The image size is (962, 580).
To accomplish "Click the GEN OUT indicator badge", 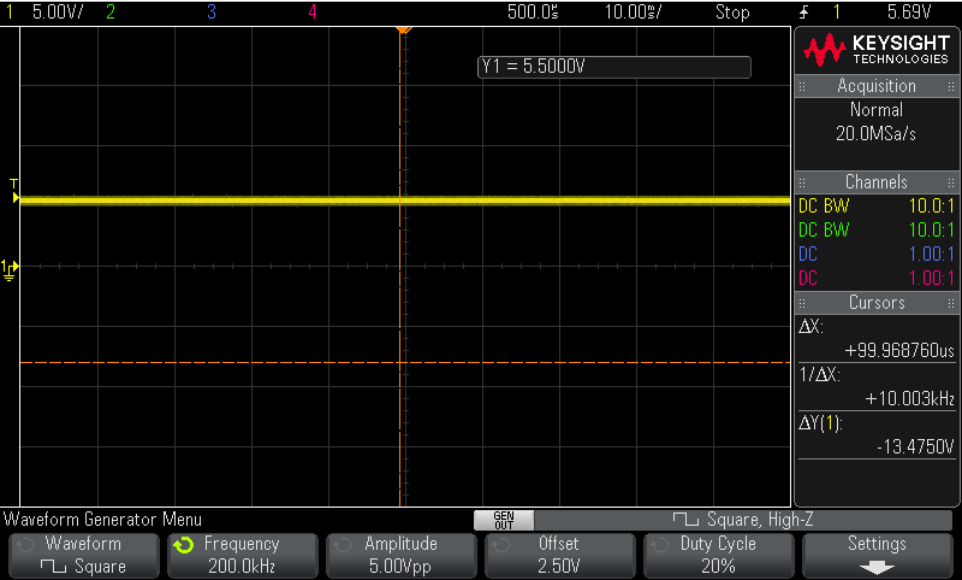I will [503, 520].
